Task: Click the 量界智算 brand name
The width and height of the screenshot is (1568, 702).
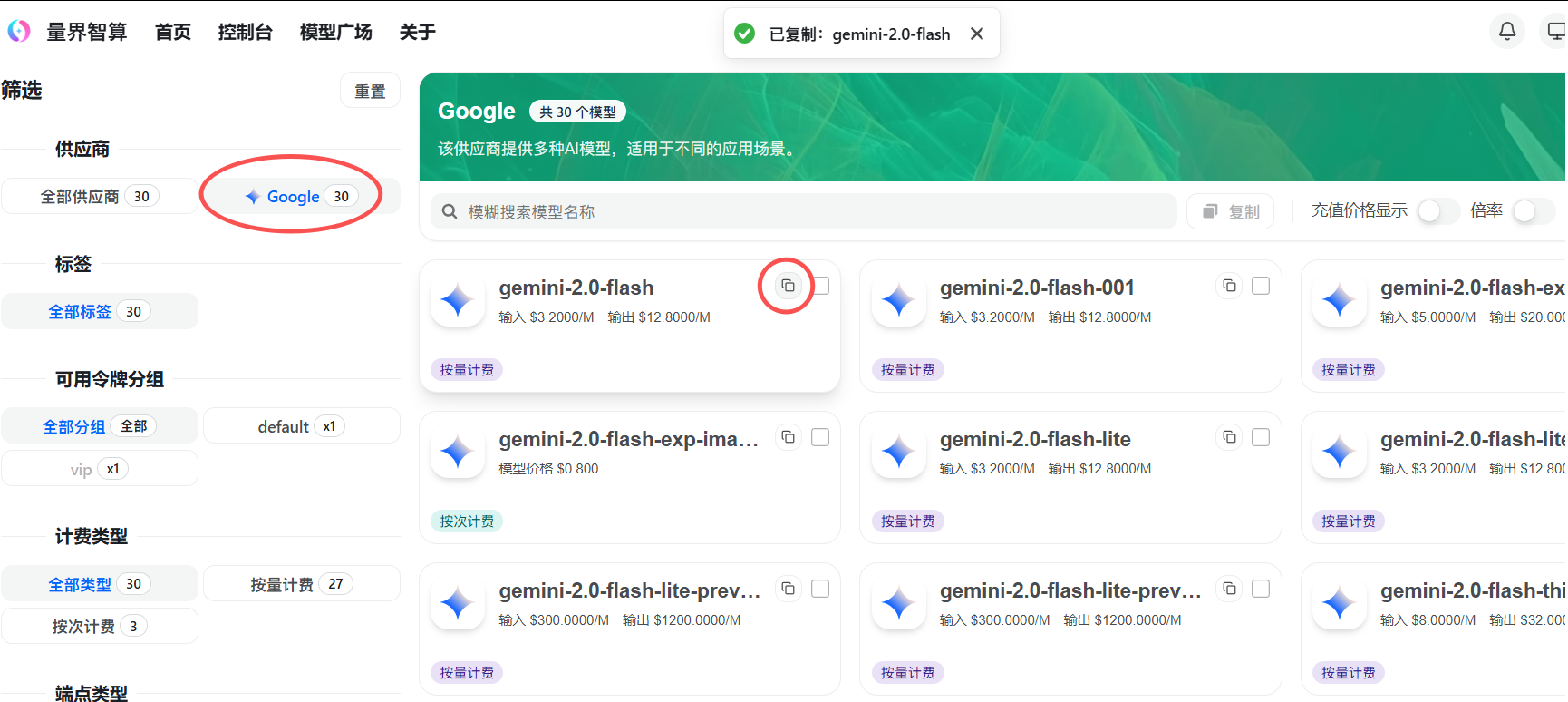Action: (x=87, y=32)
